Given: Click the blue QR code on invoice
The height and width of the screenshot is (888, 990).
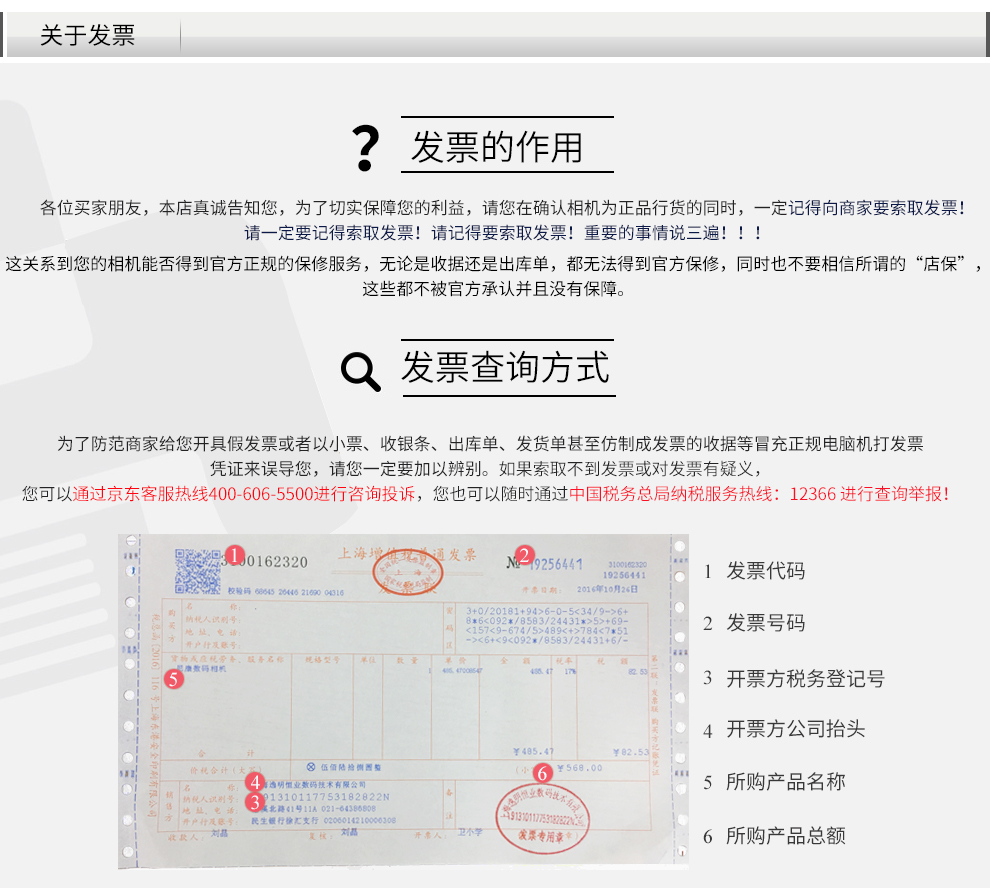Looking at the screenshot, I should point(197,571).
